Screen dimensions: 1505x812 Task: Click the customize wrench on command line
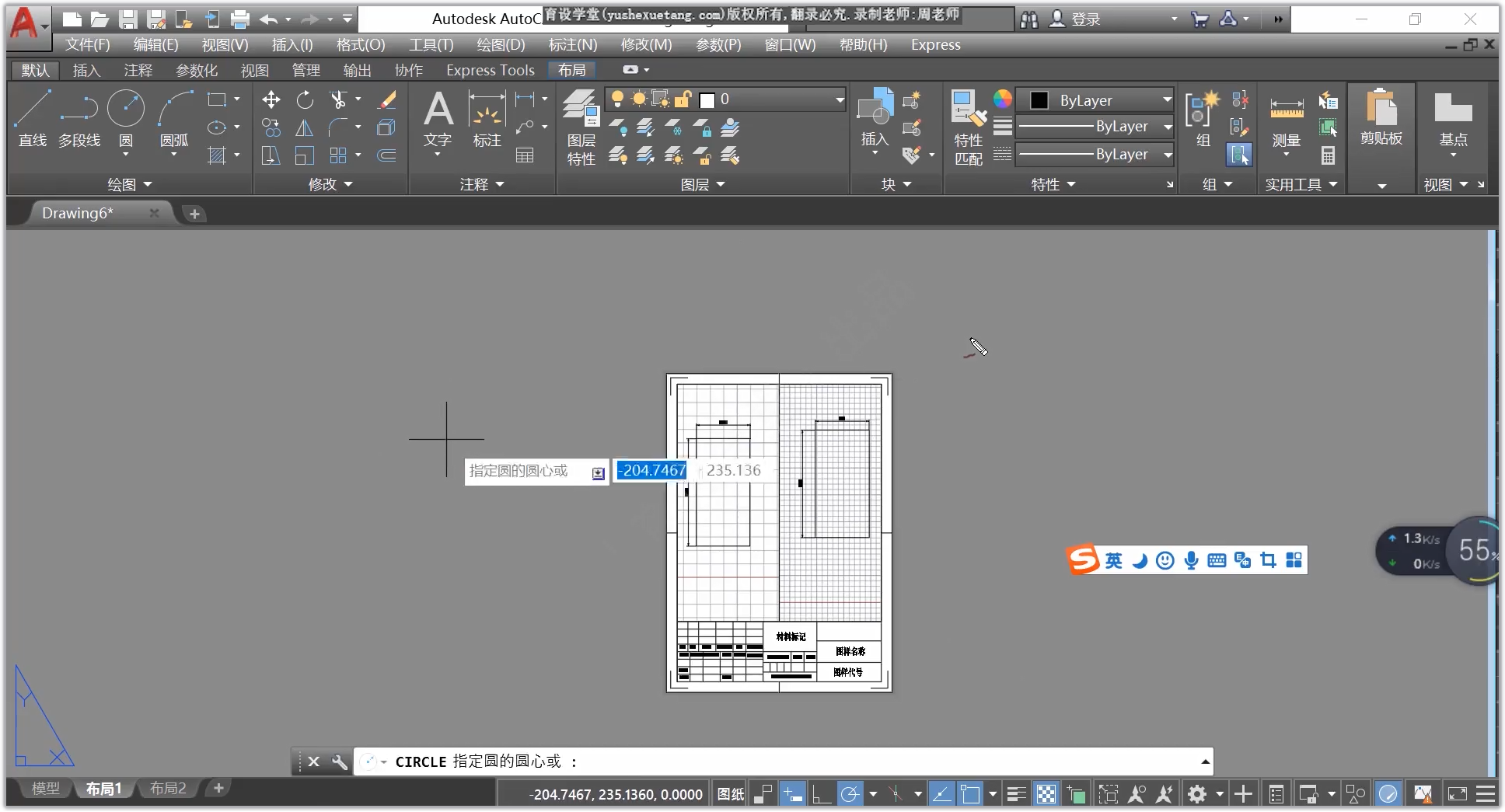click(340, 761)
